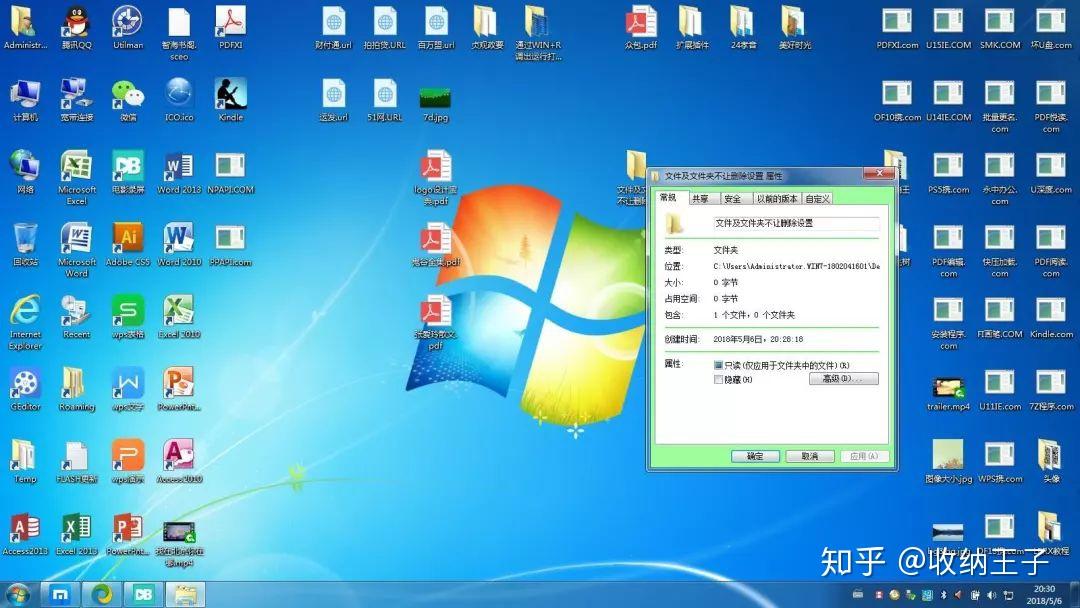Open the Computer (计算机) desktop icon
The width and height of the screenshot is (1080, 608).
[x=25, y=95]
